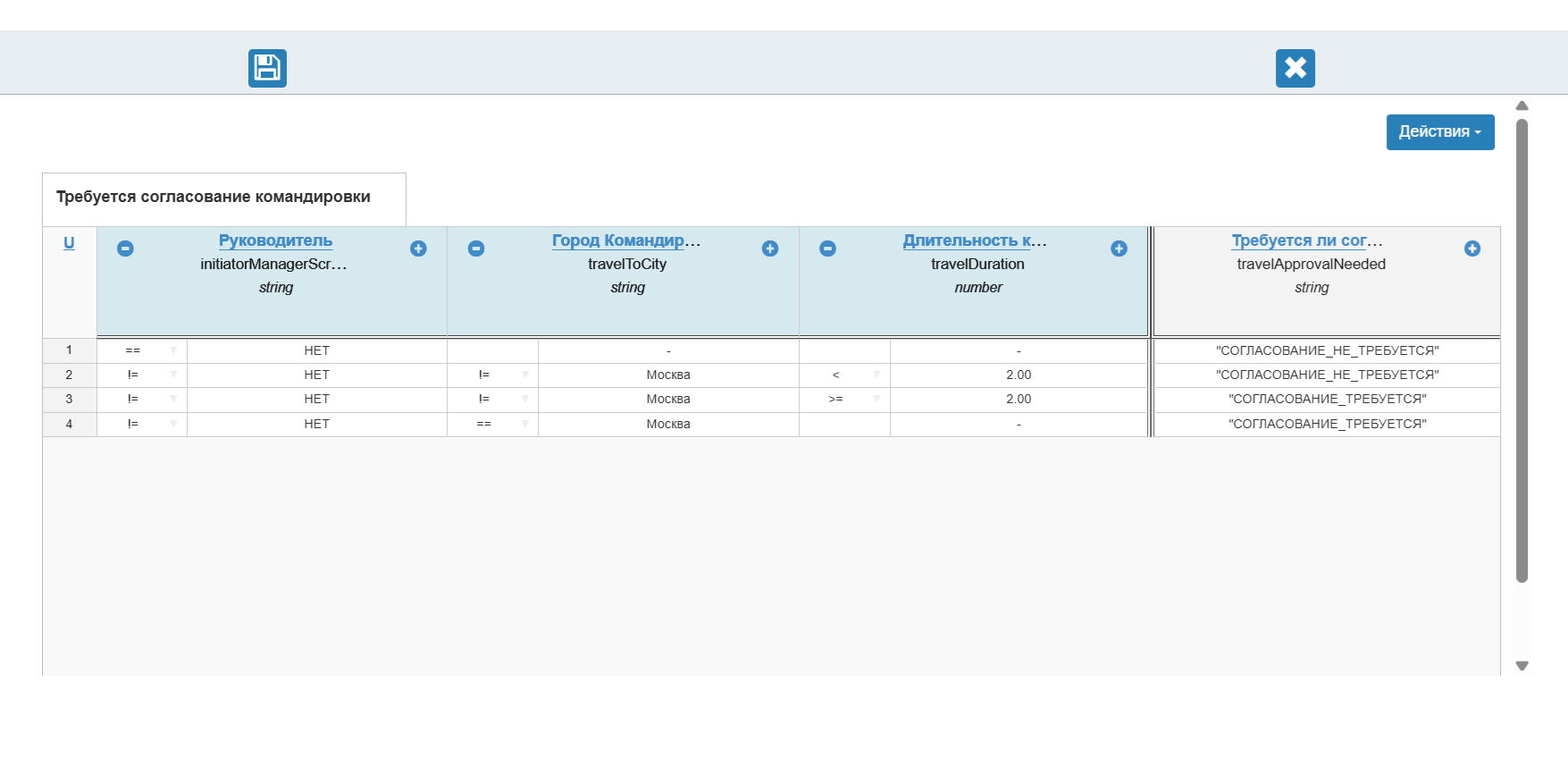Click the vertical scrollbar down arrow
The height and width of the screenshot is (767, 1568).
click(x=1522, y=666)
